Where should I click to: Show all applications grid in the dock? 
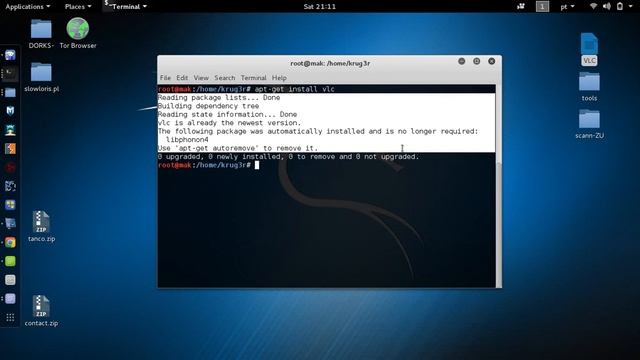10,318
